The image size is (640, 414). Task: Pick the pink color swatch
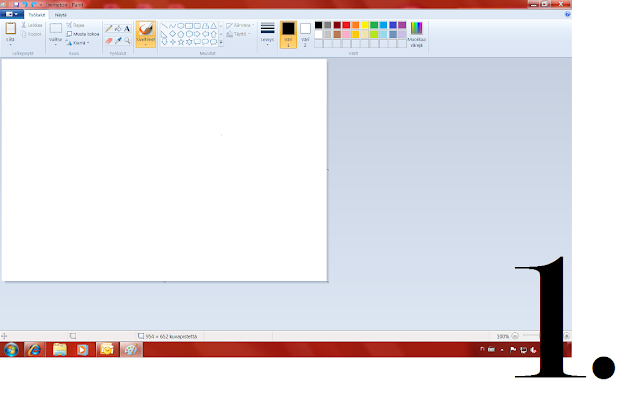tap(346, 34)
